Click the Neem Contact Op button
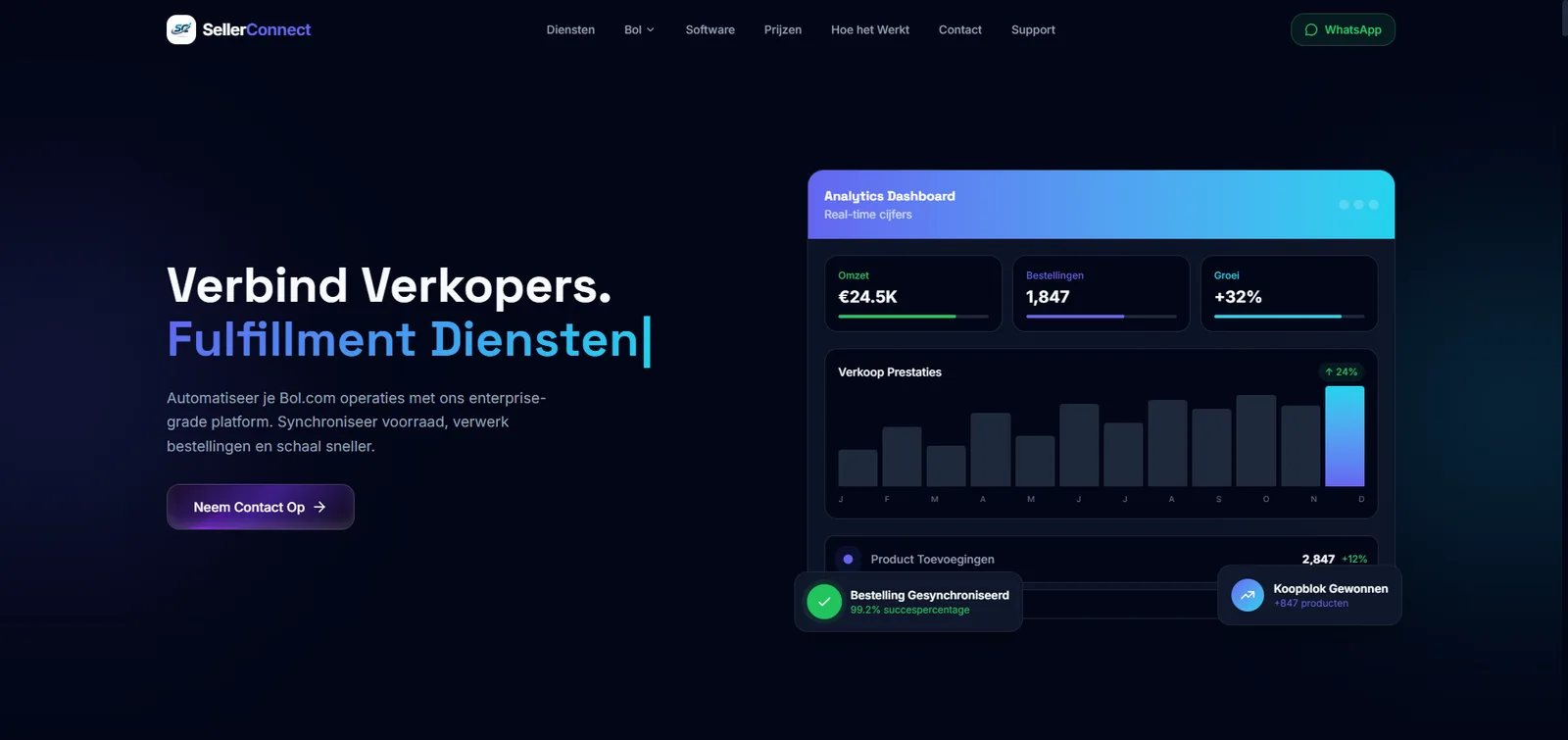This screenshot has width=1568, height=740. [261, 507]
